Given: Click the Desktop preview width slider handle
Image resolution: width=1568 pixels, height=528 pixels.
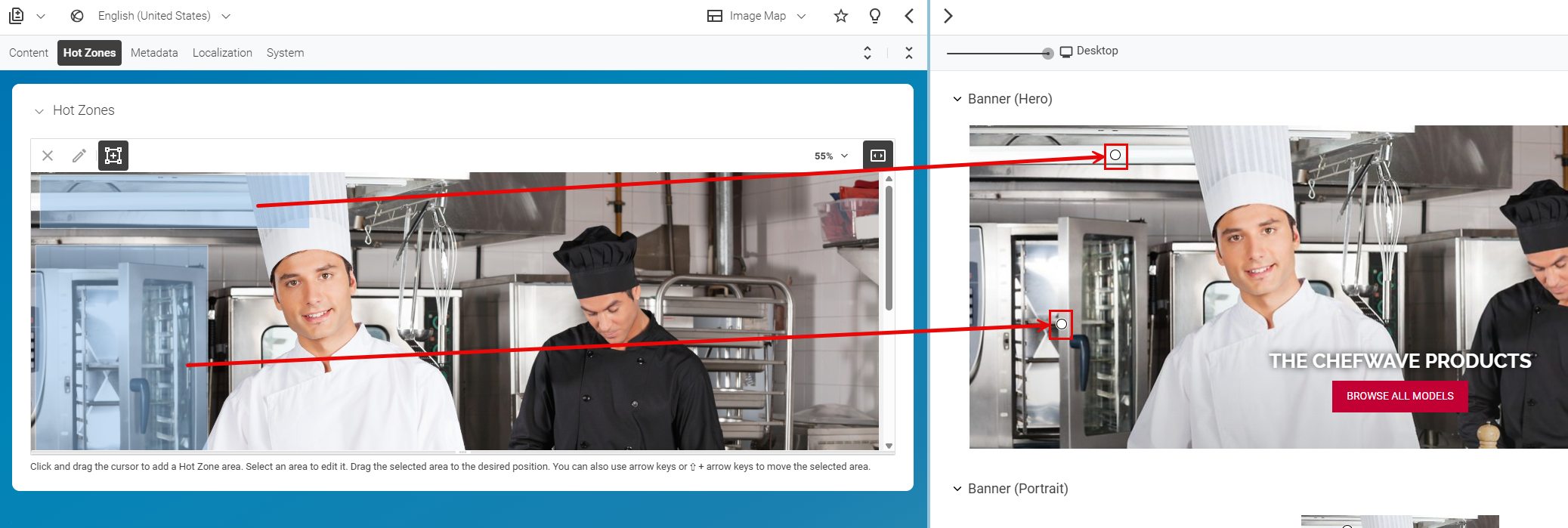Looking at the screenshot, I should pyautogui.click(x=1047, y=53).
